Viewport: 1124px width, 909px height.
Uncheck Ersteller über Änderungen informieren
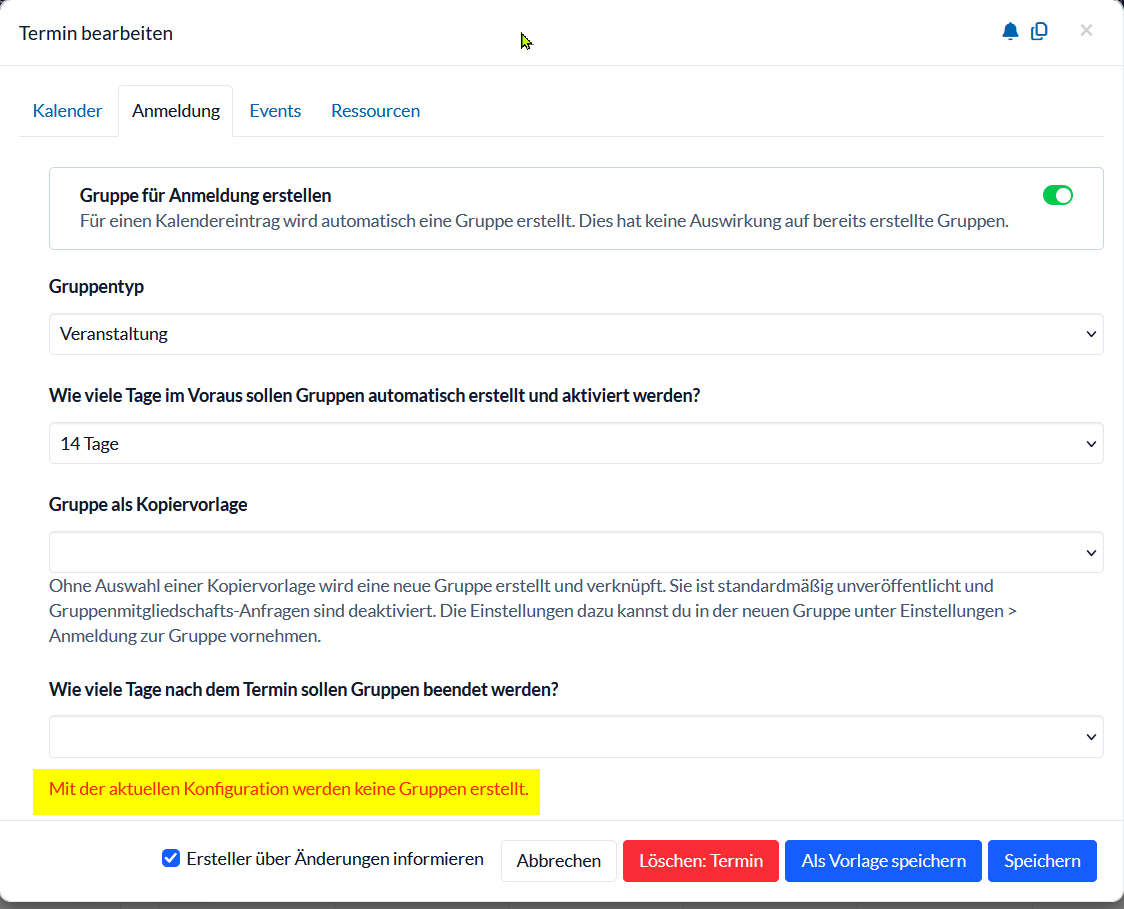[171, 858]
